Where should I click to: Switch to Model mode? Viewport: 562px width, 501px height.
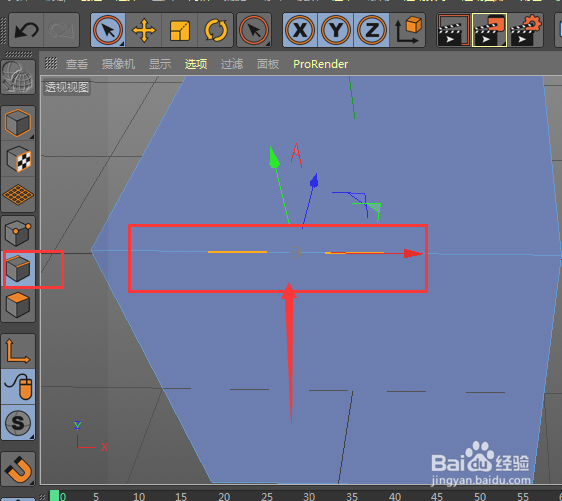(x=18, y=123)
